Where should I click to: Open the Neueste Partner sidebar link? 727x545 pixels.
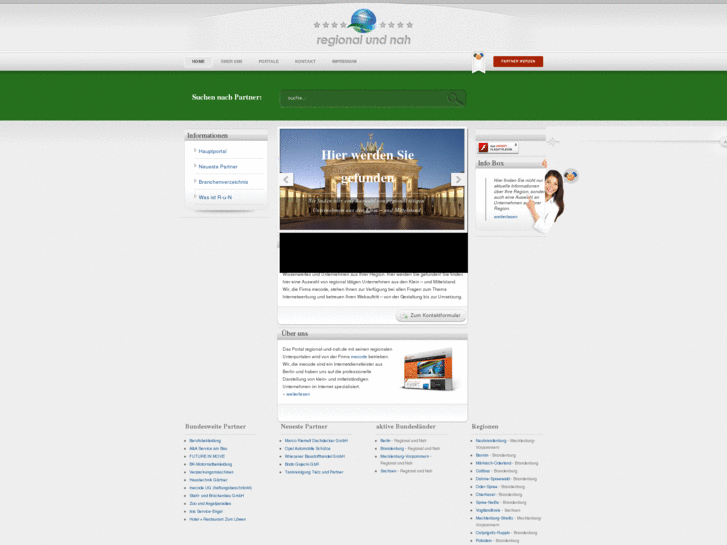[x=218, y=167]
